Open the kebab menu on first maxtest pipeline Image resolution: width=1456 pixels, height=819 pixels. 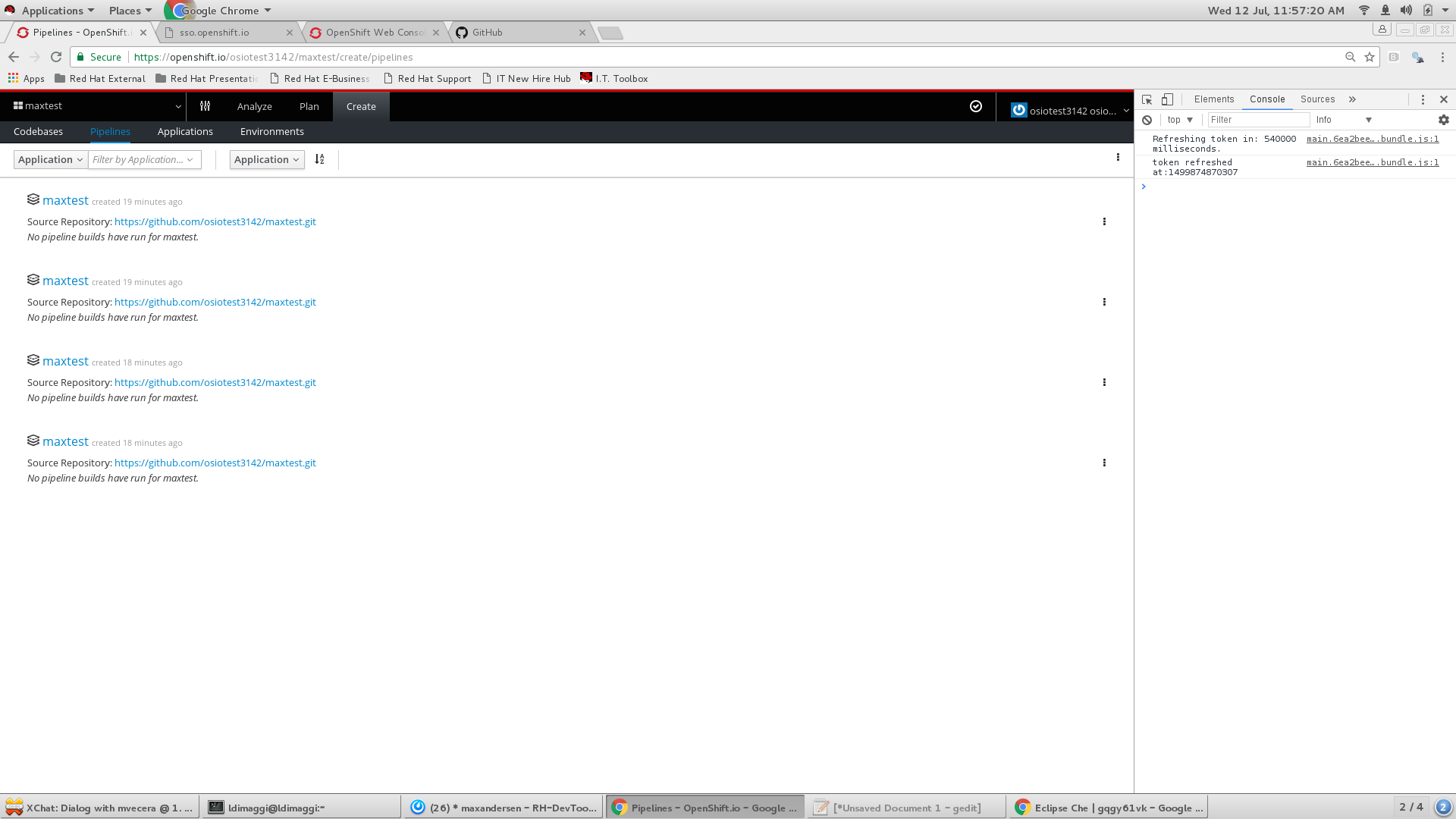pyautogui.click(x=1104, y=221)
